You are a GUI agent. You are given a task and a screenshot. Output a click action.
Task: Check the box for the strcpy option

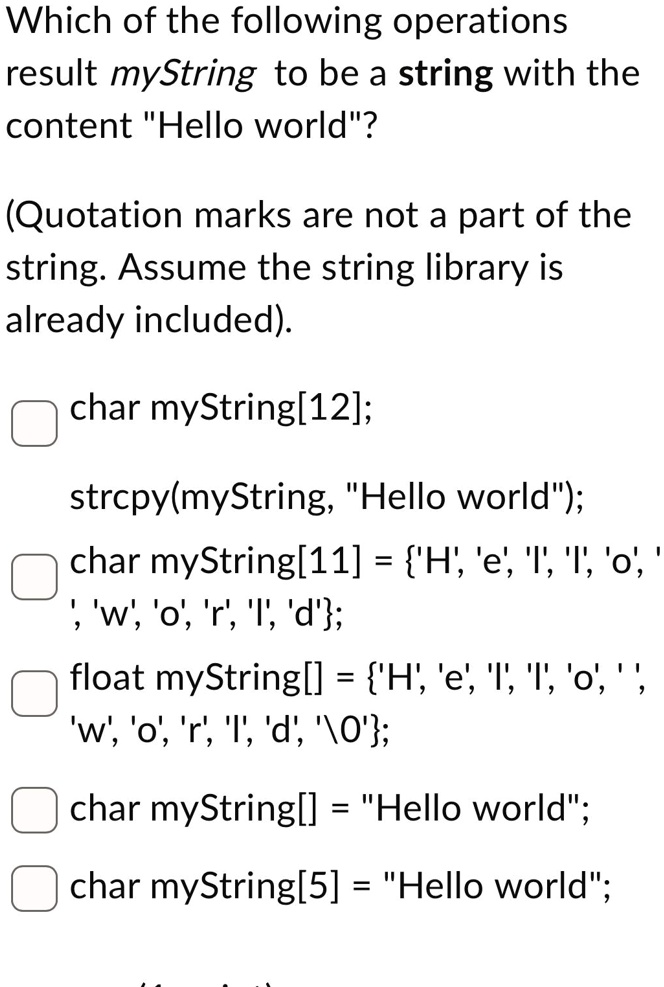point(34,423)
